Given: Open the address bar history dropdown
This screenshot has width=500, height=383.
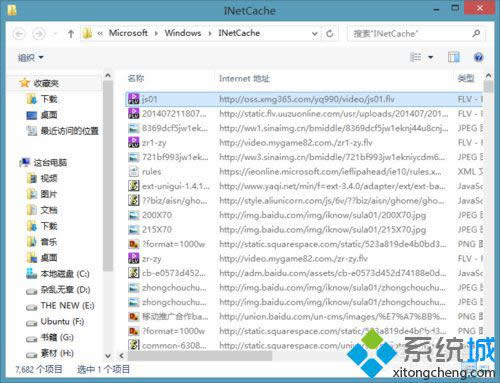Looking at the screenshot, I should [314, 34].
